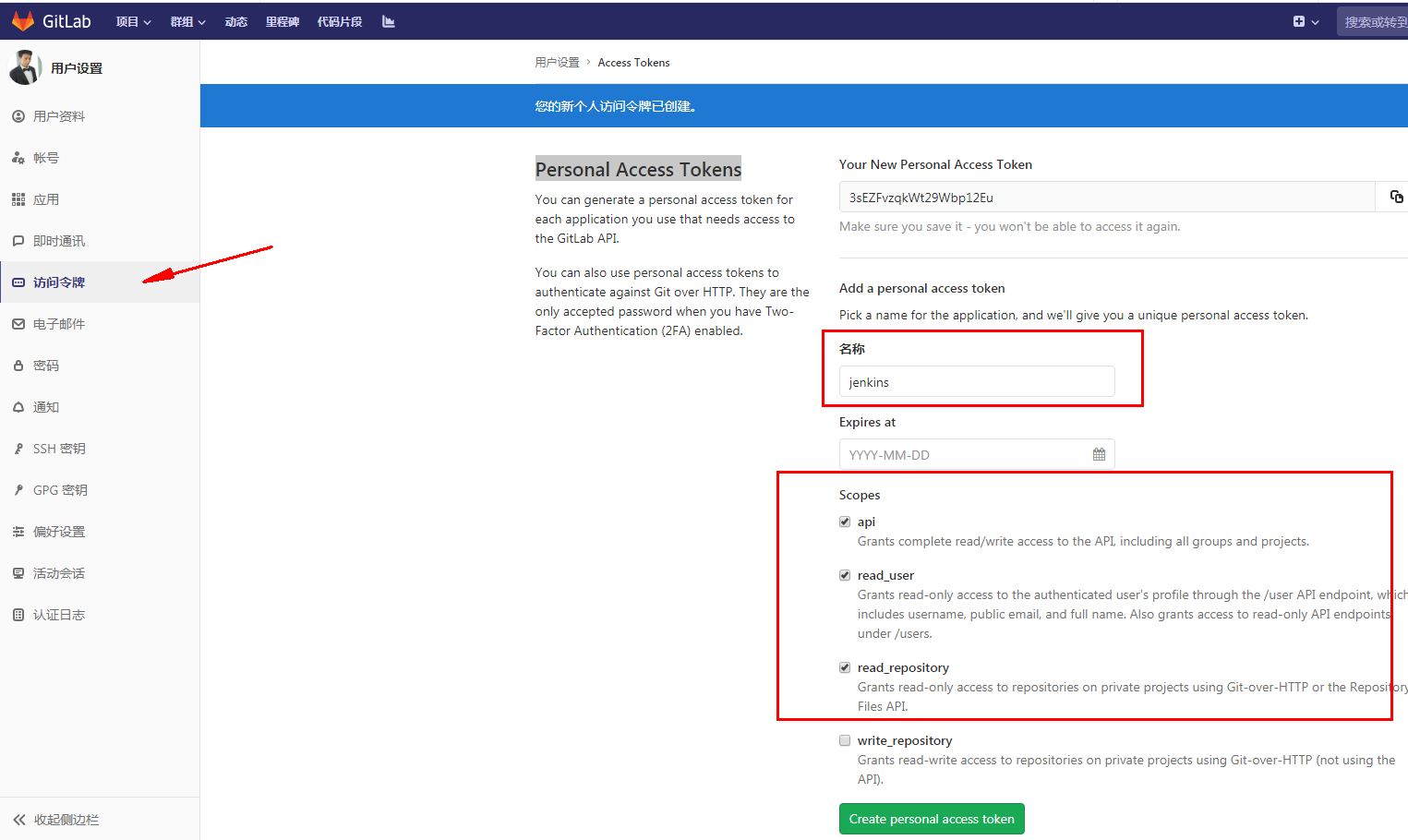Go to 动态 in top navigation
1408x840 pixels.
tap(236, 21)
